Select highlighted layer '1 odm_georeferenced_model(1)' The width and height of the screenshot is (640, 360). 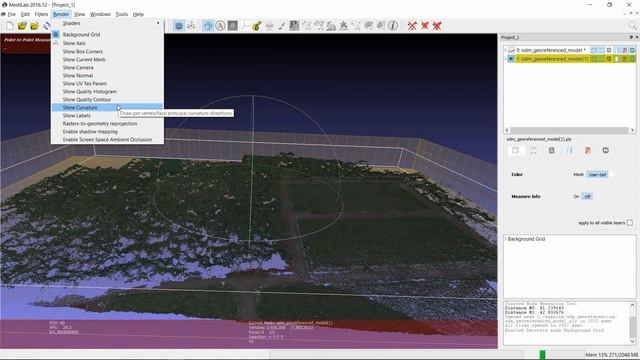(x=552, y=59)
